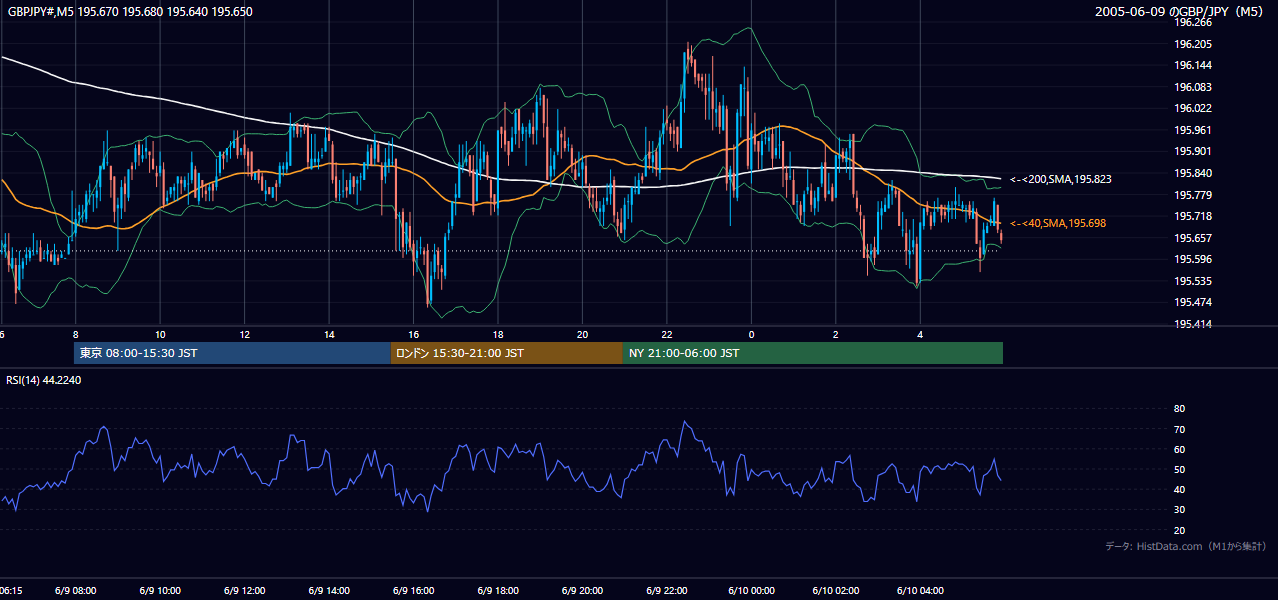The height and width of the screenshot is (600, 1278).
Task: Click price level 196.022 on the axis
Action: 1193,108
